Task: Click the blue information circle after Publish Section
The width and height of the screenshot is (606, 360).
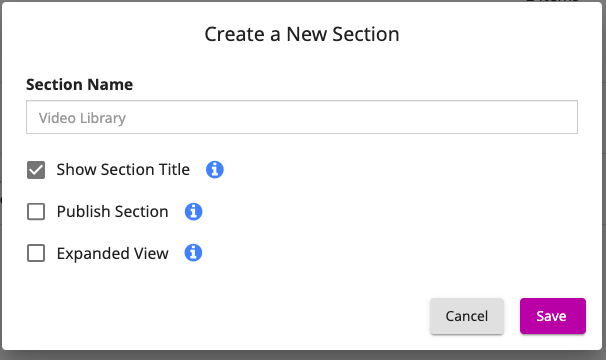Action: [193, 212]
